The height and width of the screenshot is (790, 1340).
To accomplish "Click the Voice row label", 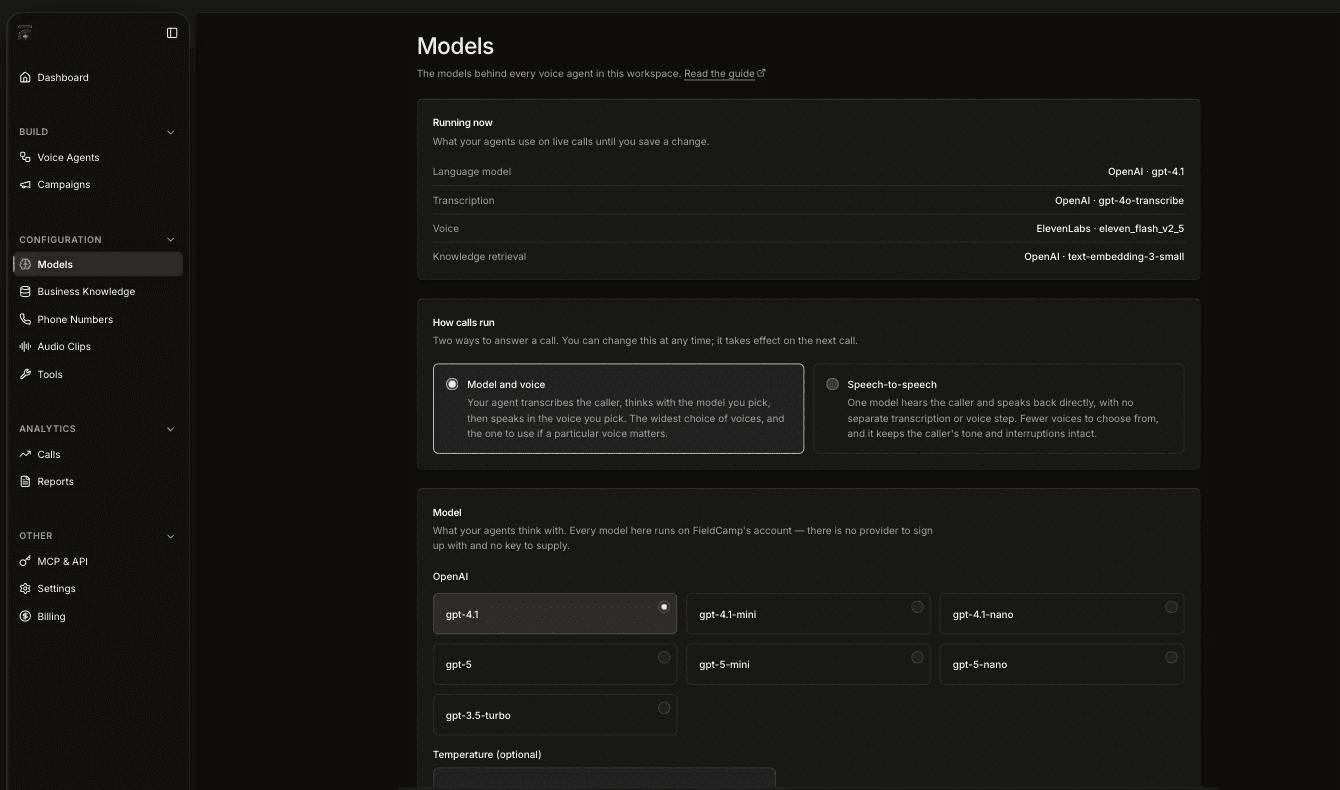I will point(446,229).
